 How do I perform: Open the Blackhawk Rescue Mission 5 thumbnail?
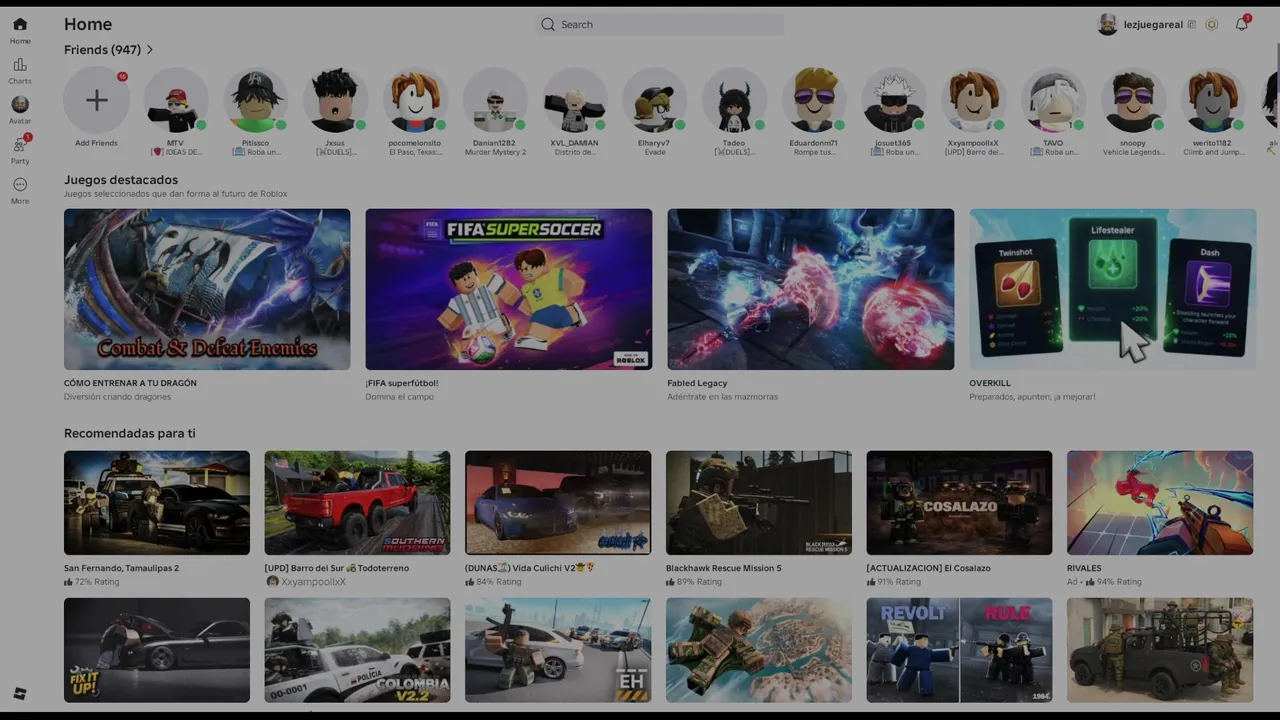coord(759,503)
